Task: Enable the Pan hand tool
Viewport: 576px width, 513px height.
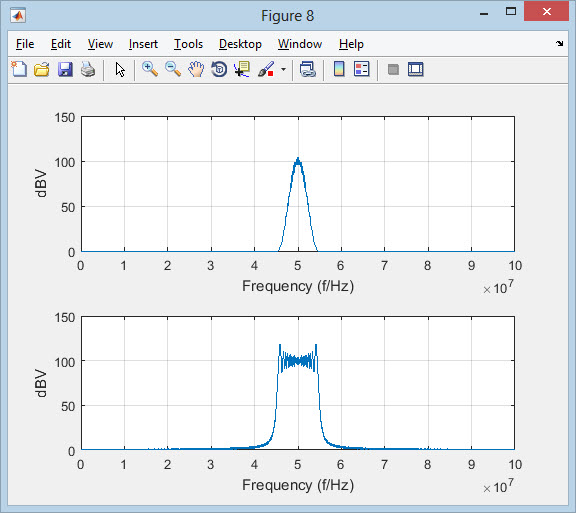Action: point(196,69)
